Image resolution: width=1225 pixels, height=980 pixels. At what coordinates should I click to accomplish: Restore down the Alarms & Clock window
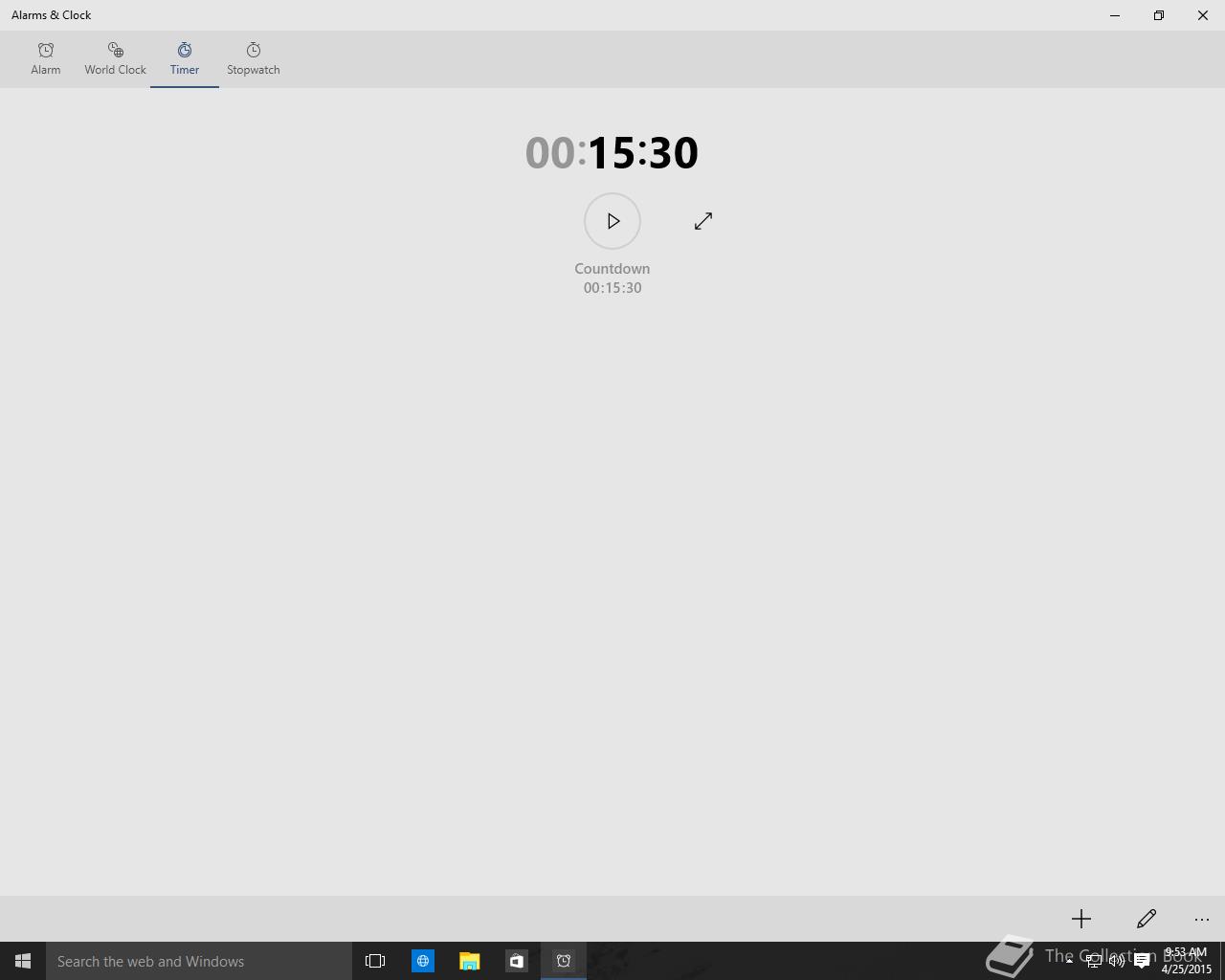click(x=1159, y=15)
